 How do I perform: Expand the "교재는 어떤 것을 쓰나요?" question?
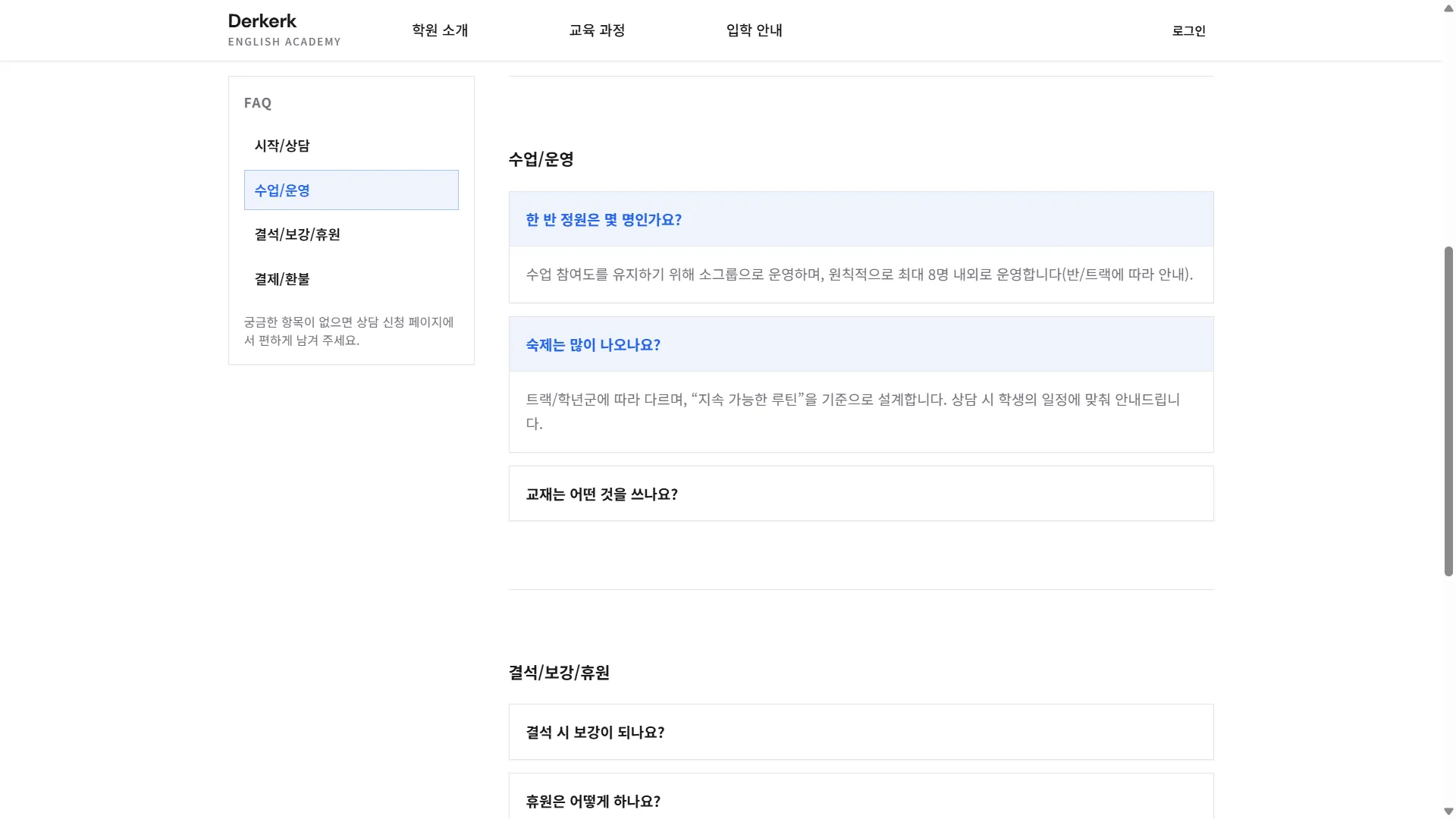click(601, 494)
